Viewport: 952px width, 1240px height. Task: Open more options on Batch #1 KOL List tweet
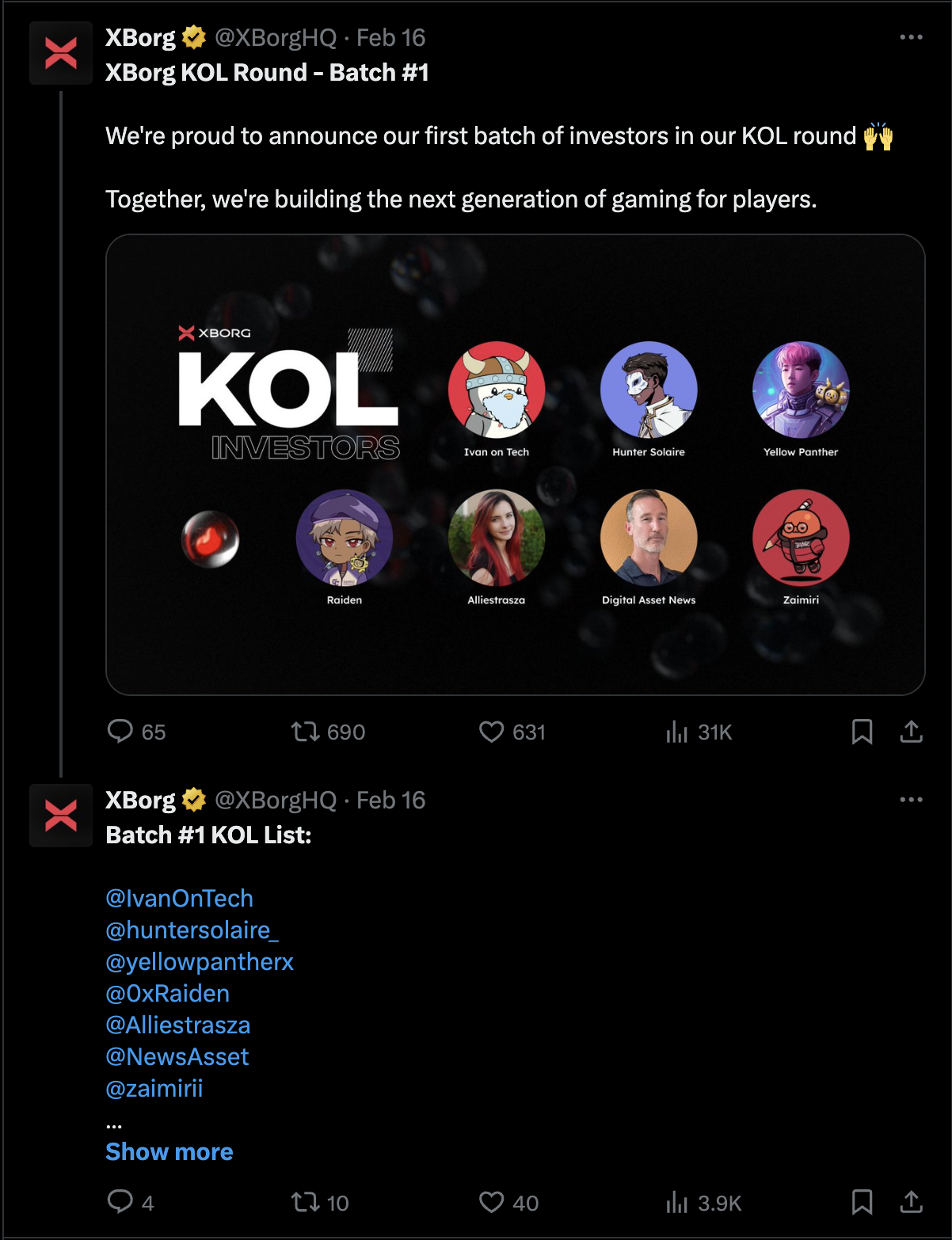[x=911, y=800]
